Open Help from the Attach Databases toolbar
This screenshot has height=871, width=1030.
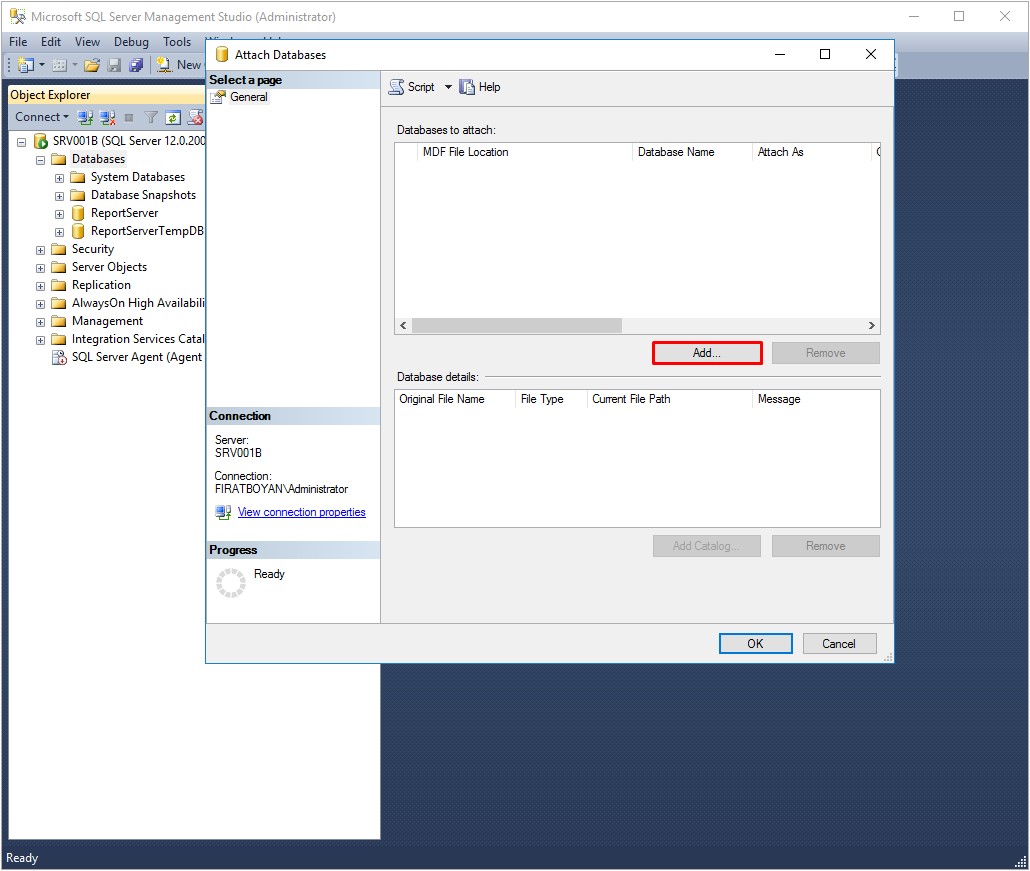coord(479,87)
